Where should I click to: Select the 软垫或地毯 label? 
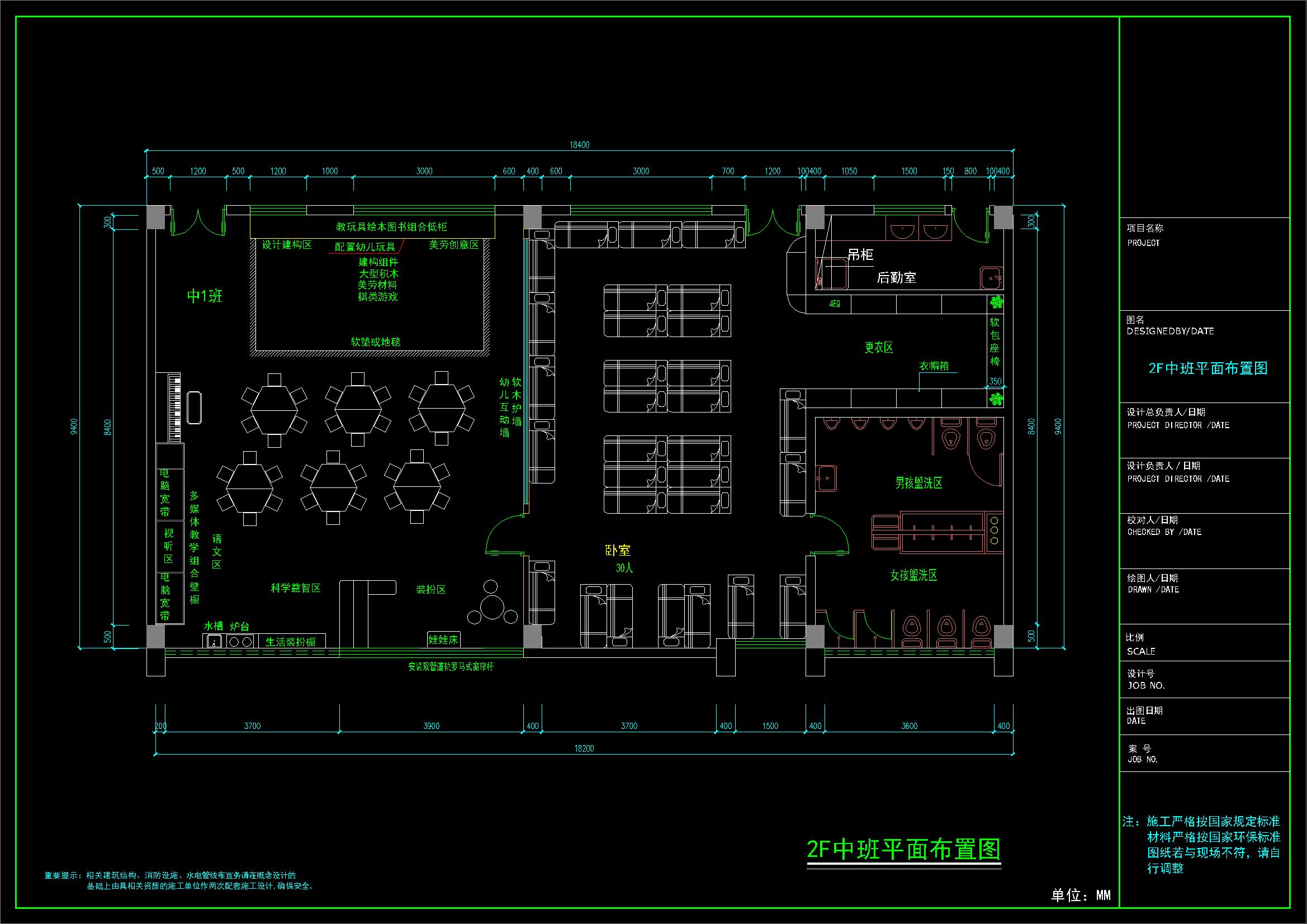pyautogui.click(x=376, y=342)
